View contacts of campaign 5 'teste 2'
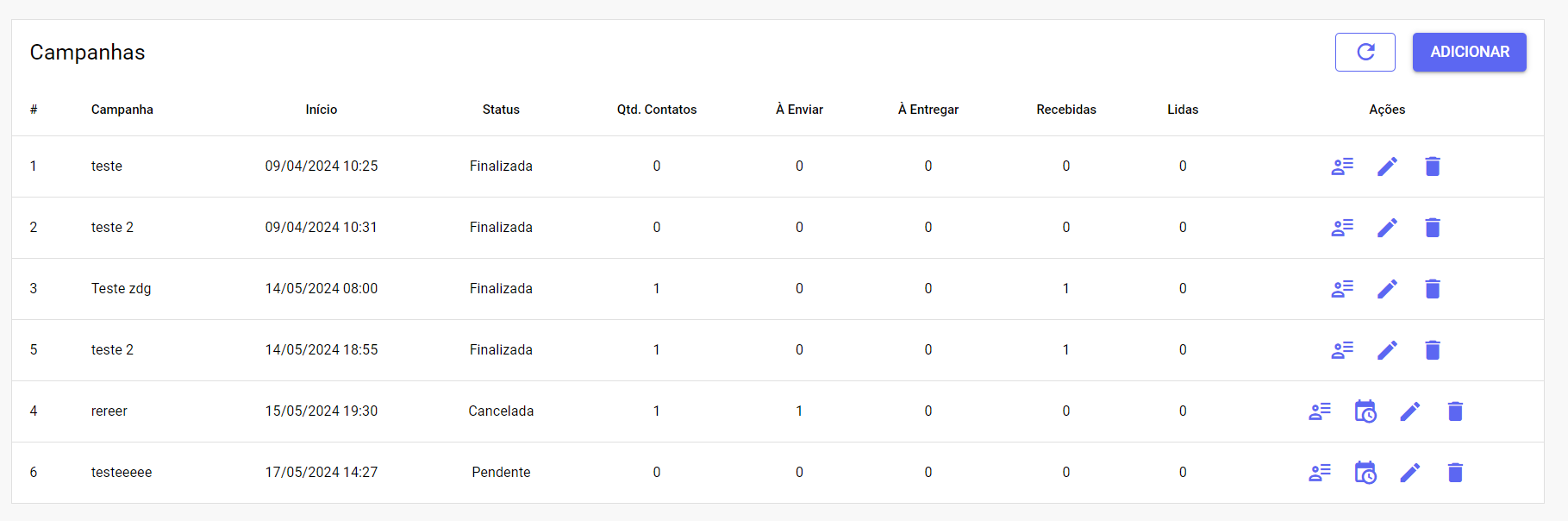The height and width of the screenshot is (521, 1568). (x=1342, y=350)
